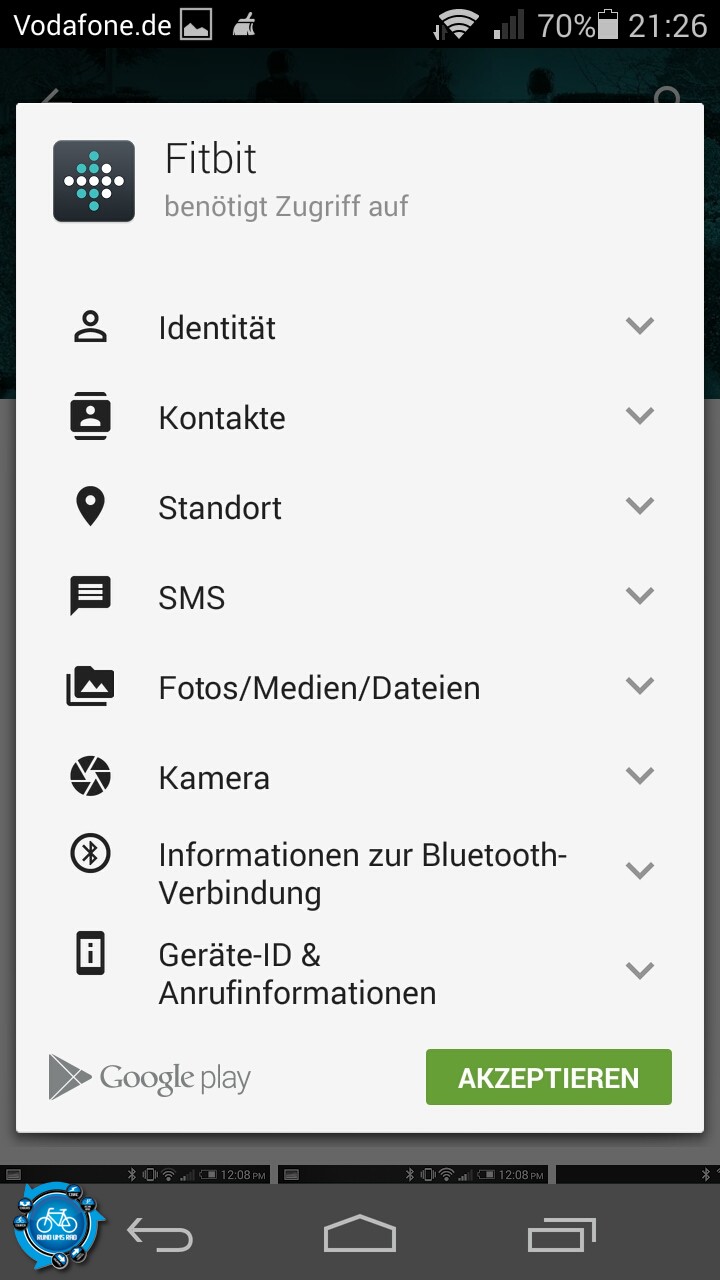Tap the Kamera shutter icon
Viewport: 720px width, 1280px height.
[90, 776]
